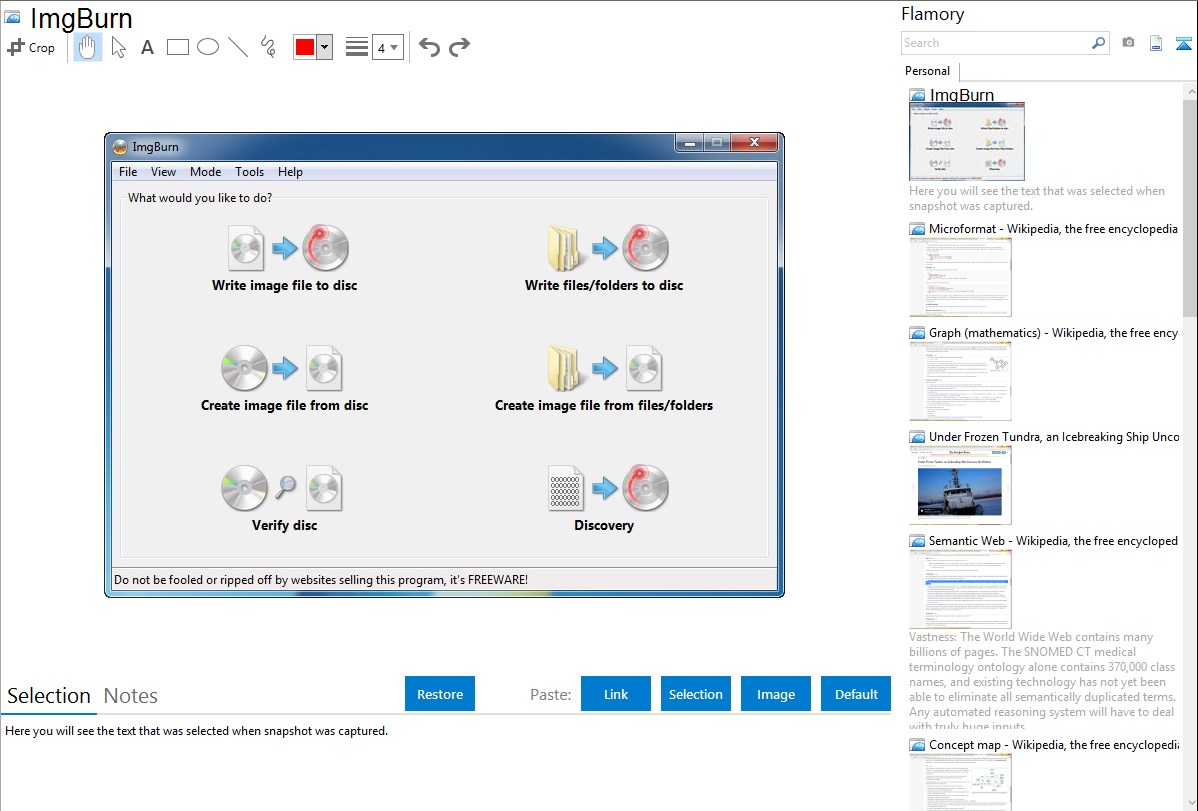1198x811 pixels.
Task: Click the Concept map snapshot title
Action: click(1054, 744)
